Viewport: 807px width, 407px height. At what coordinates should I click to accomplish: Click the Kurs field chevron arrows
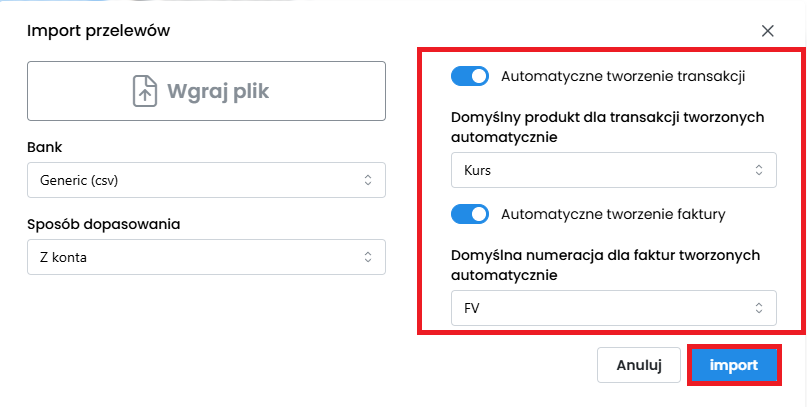pyautogui.click(x=758, y=170)
